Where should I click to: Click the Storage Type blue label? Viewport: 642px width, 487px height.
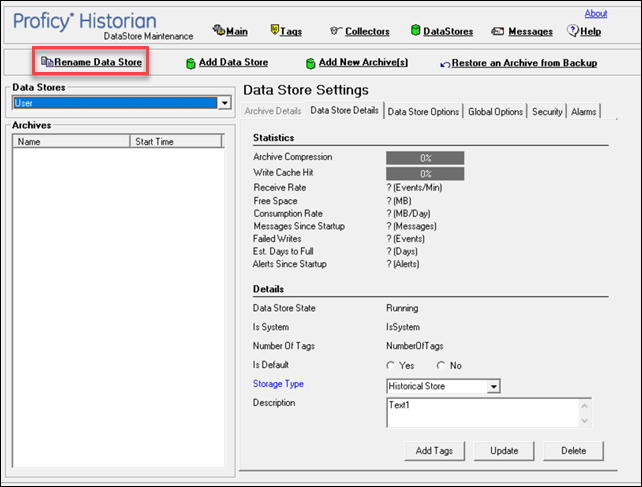tap(278, 384)
